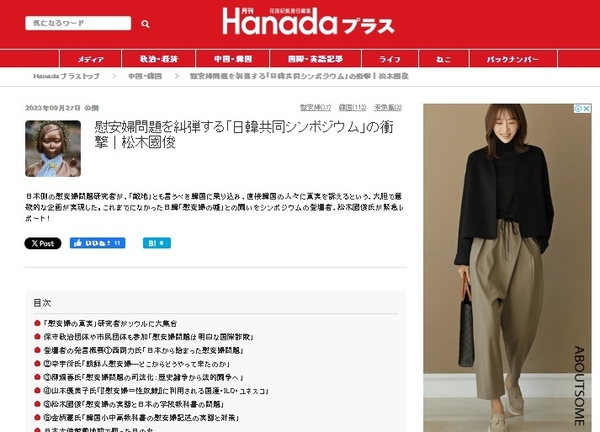Jump to「慰安婦の真実」研究者がソウルに大集合 section
Image resolution: width=600 pixels, height=432 pixels.
pos(110,323)
